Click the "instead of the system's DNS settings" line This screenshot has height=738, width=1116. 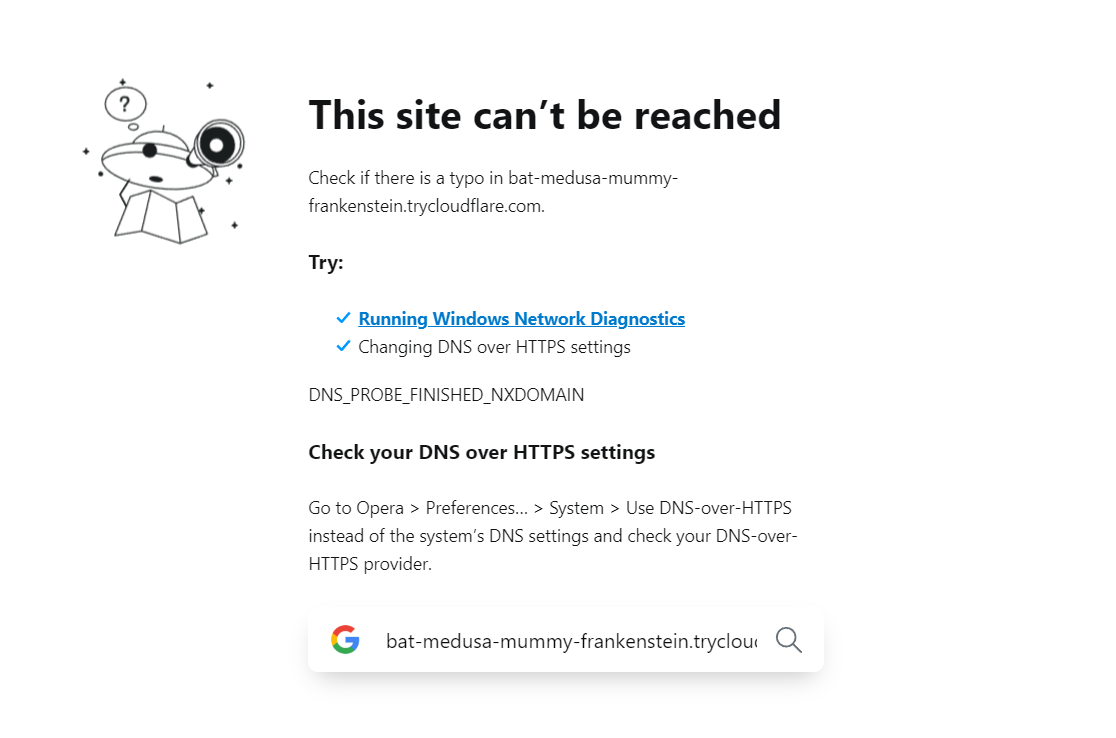[552, 536]
